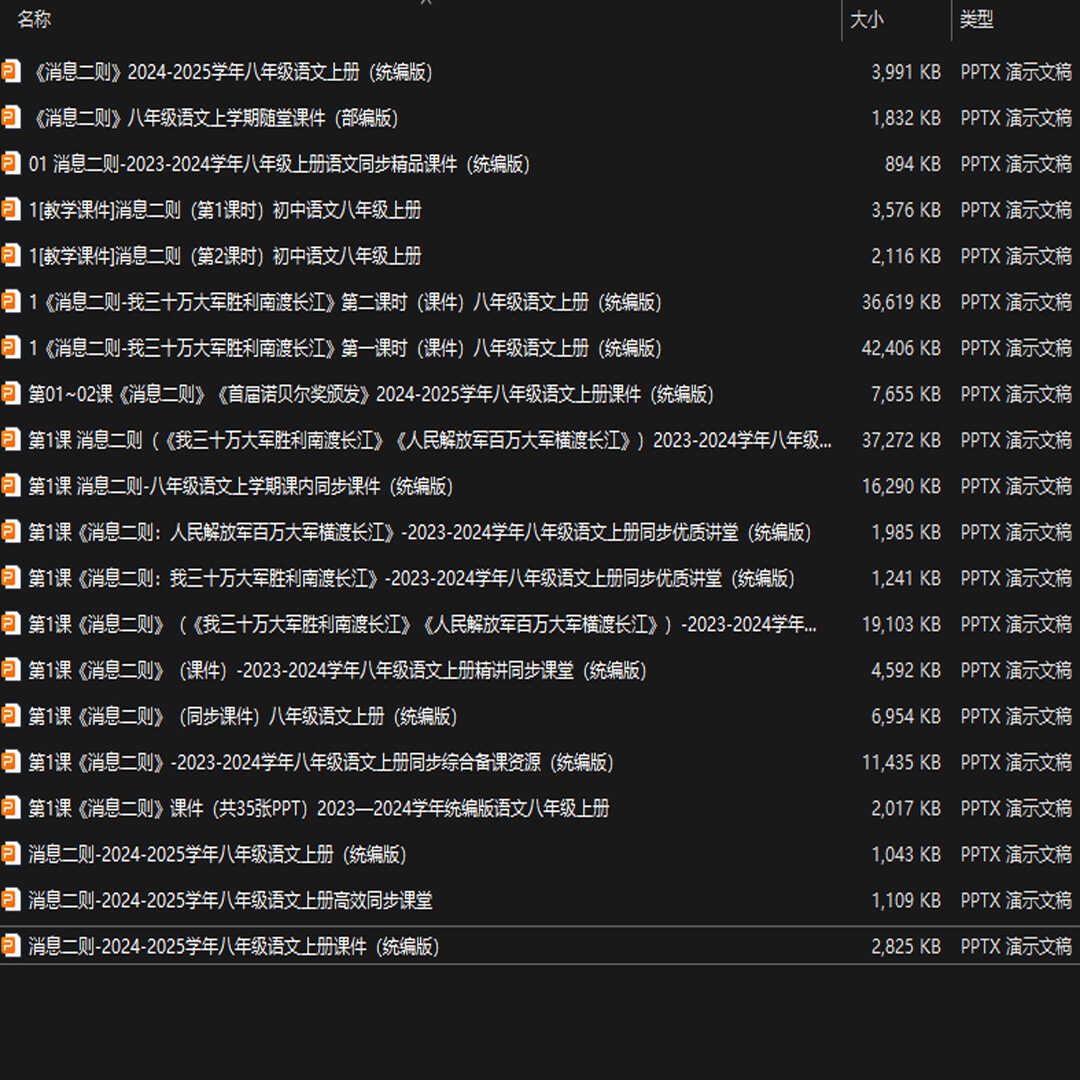1080x1080 pixels.
Task: Select file name 第1课《消息二则: 我三十万大军胜利南渡长江》
Action: coord(411,578)
